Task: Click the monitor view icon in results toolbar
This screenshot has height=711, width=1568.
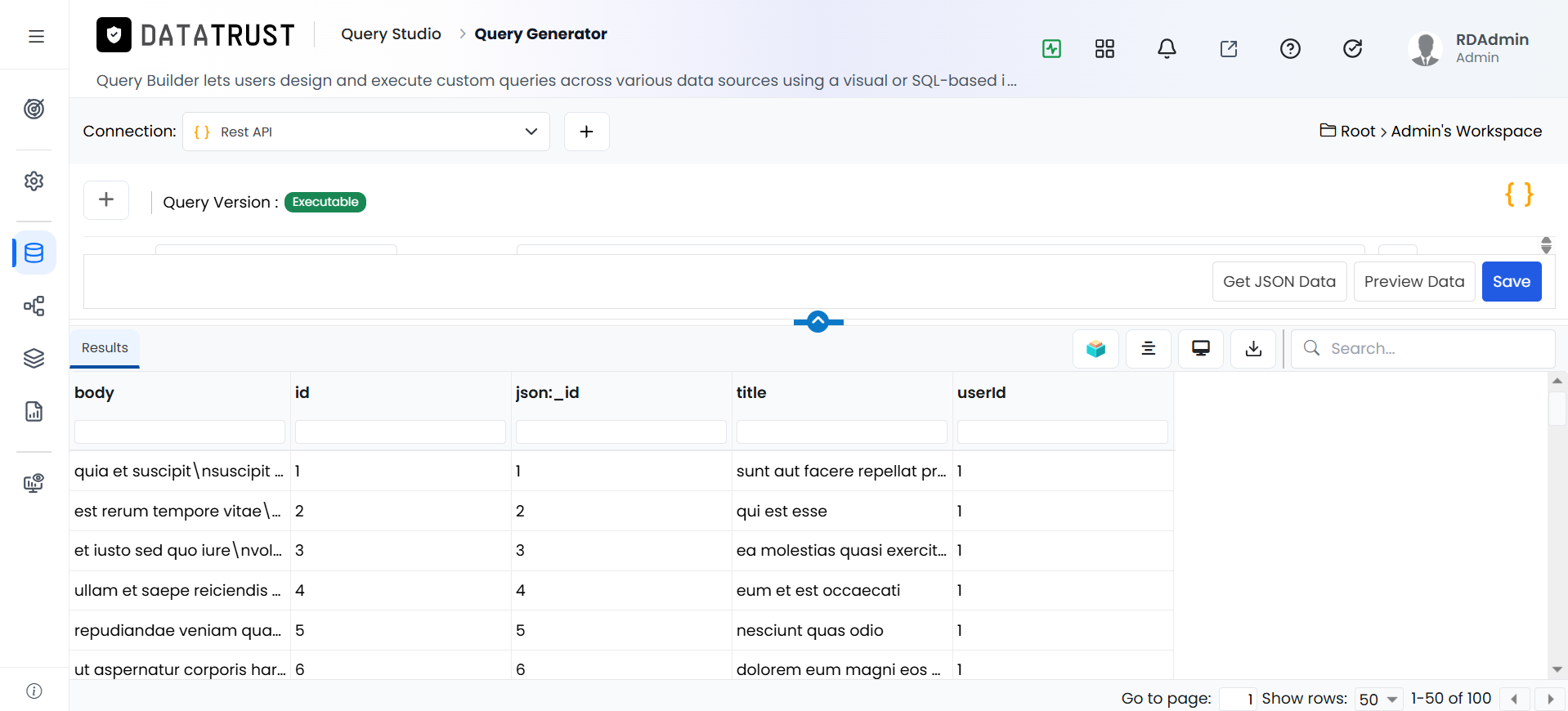Action: pyautogui.click(x=1201, y=349)
